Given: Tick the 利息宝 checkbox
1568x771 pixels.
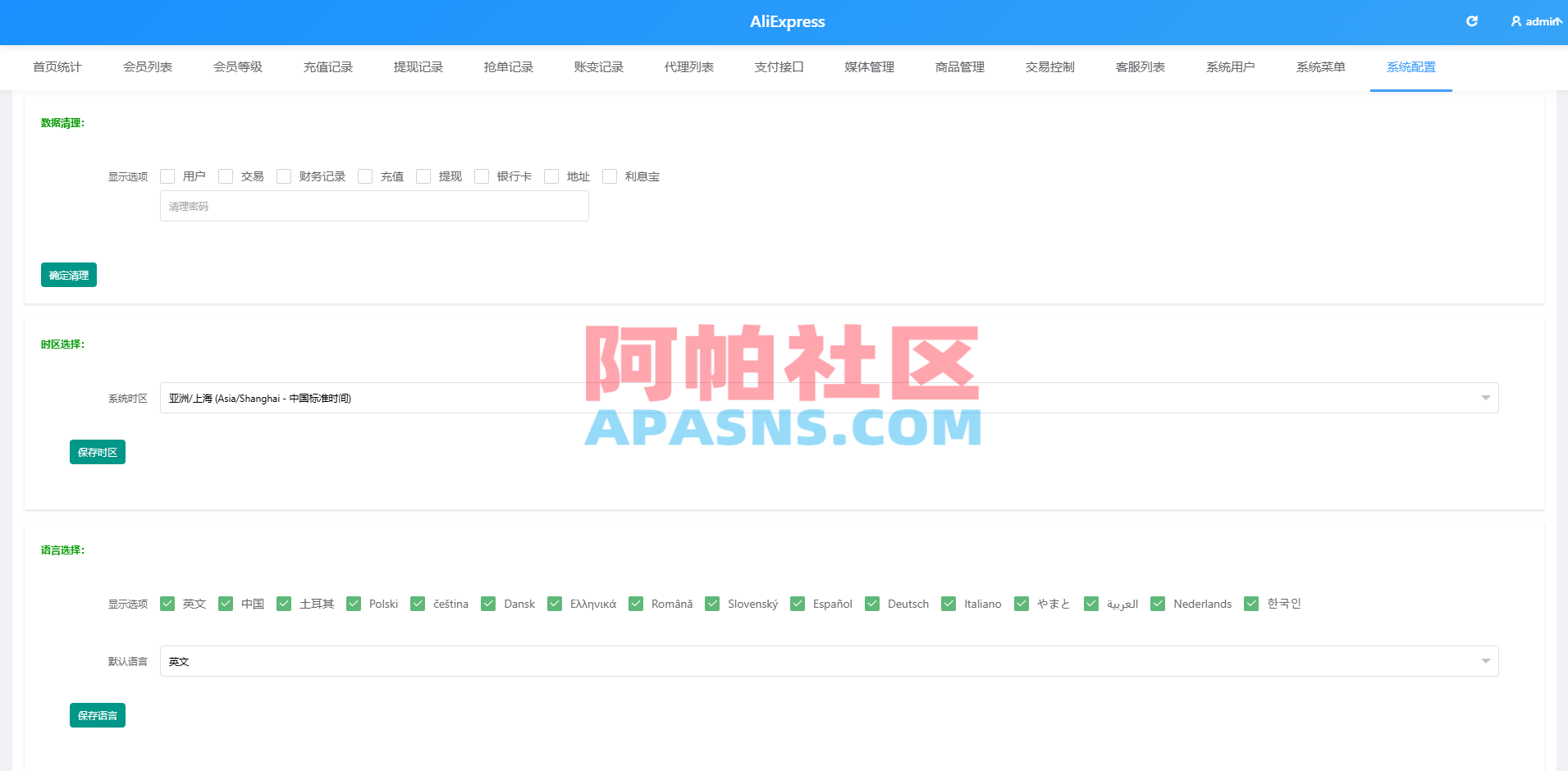Looking at the screenshot, I should (x=610, y=176).
